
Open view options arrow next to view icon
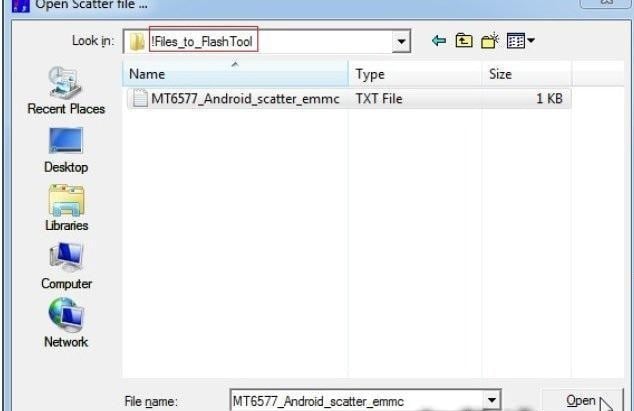[531, 40]
